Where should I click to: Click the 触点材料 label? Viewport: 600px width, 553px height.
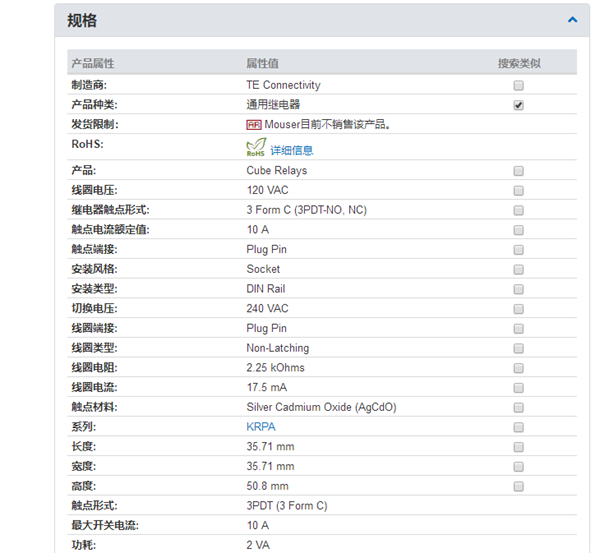tap(94, 407)
